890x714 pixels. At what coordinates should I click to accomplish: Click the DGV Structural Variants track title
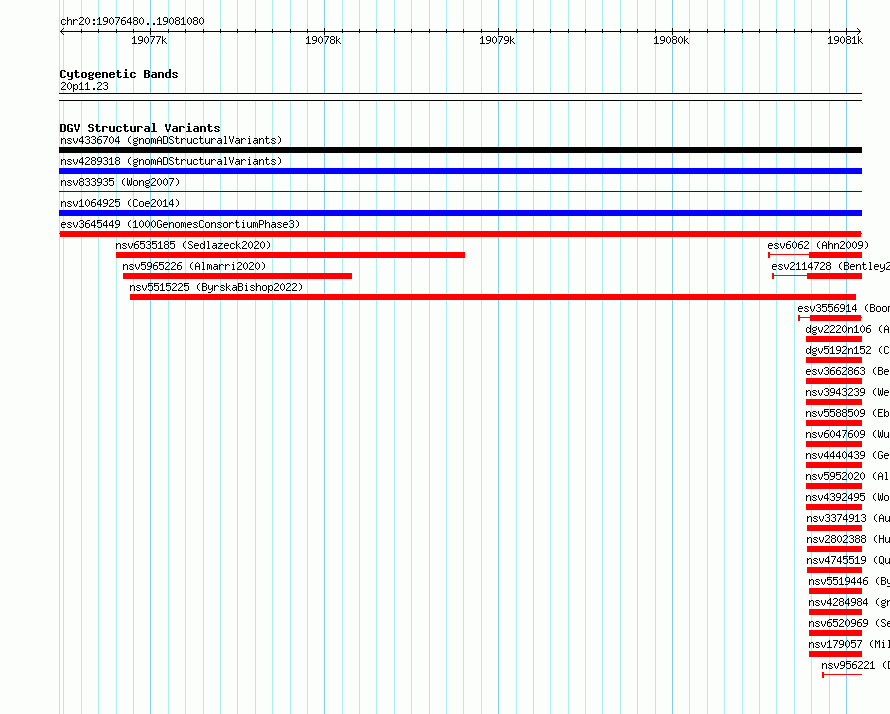tap(140, 128)
